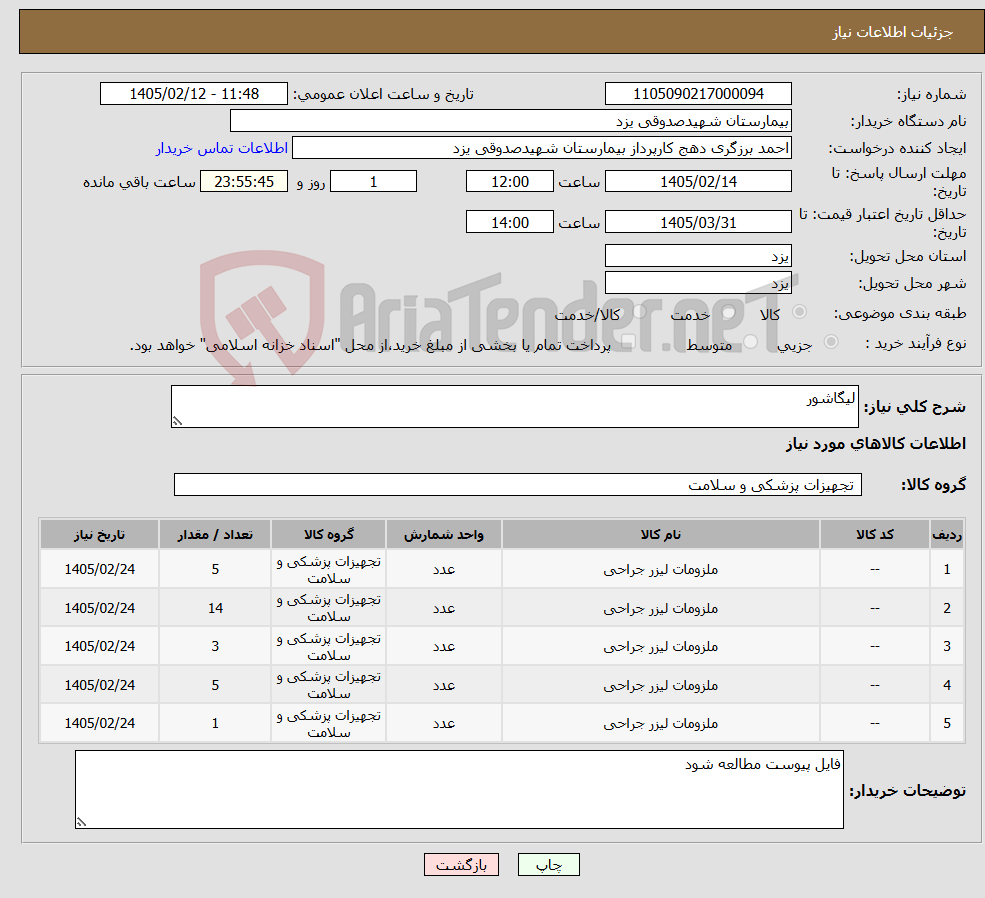Click item name in row 4
Viewport: 985px width, 898px height.
[x=660, y=685]
